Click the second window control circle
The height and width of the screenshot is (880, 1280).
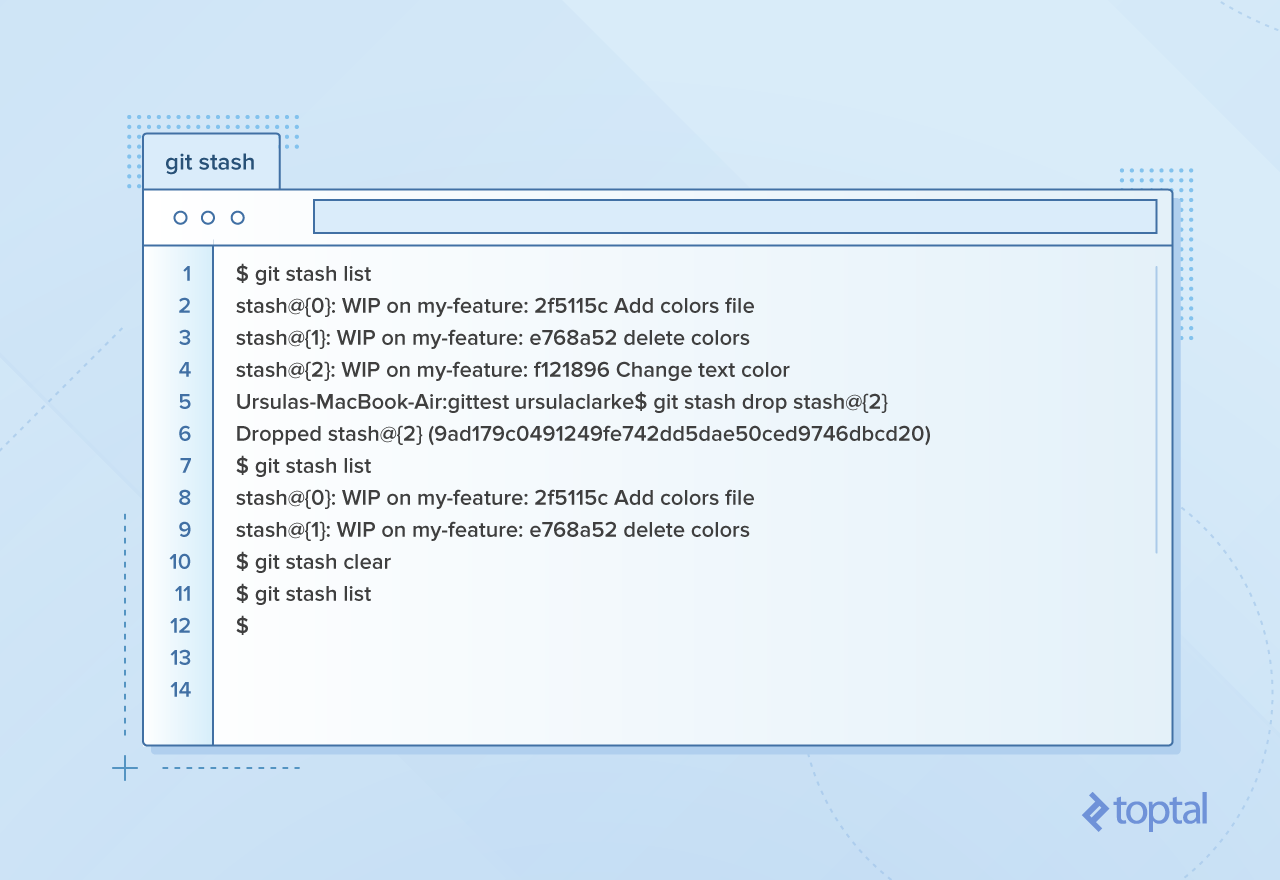(208, 218)
